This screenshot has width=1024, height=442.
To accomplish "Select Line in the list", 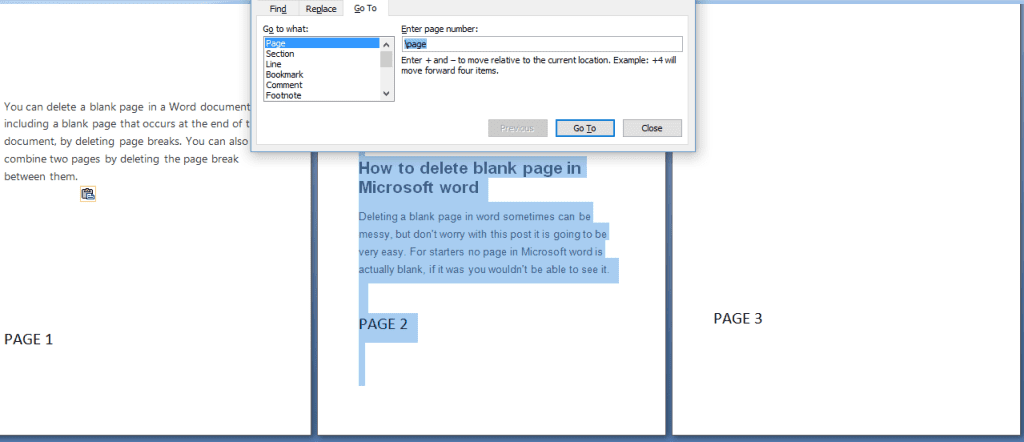I will point(322,64).
